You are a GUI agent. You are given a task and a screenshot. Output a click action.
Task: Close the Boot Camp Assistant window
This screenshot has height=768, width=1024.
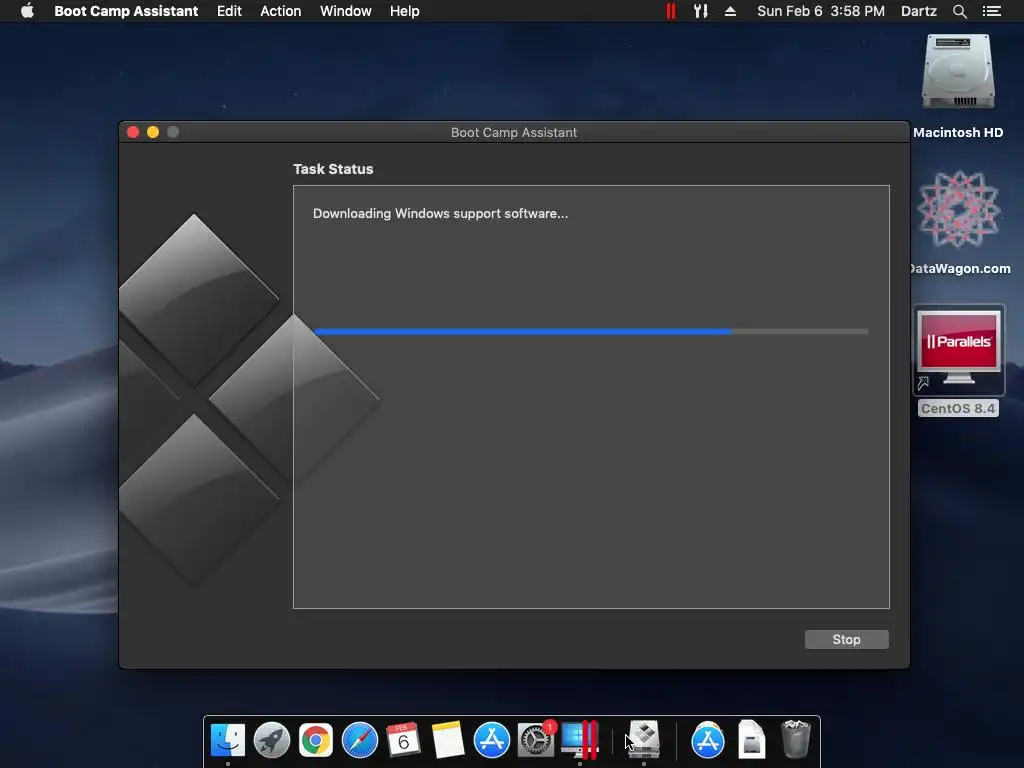click(133, 132)
